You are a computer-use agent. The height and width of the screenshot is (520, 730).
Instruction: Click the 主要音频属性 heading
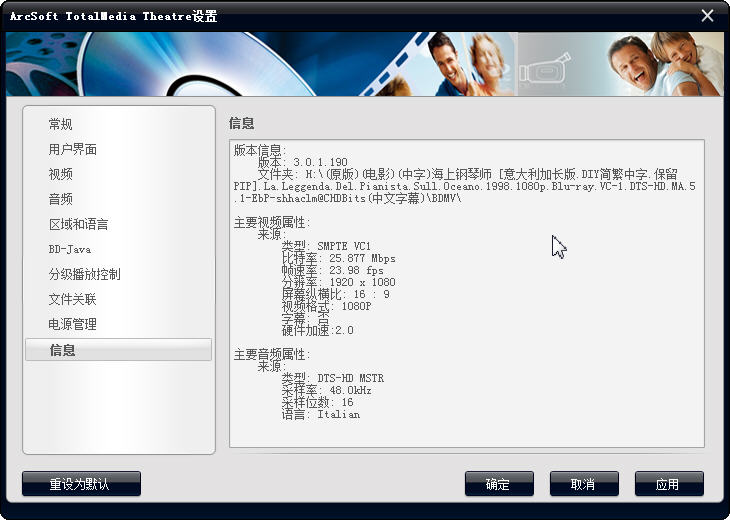click(271, 355)
